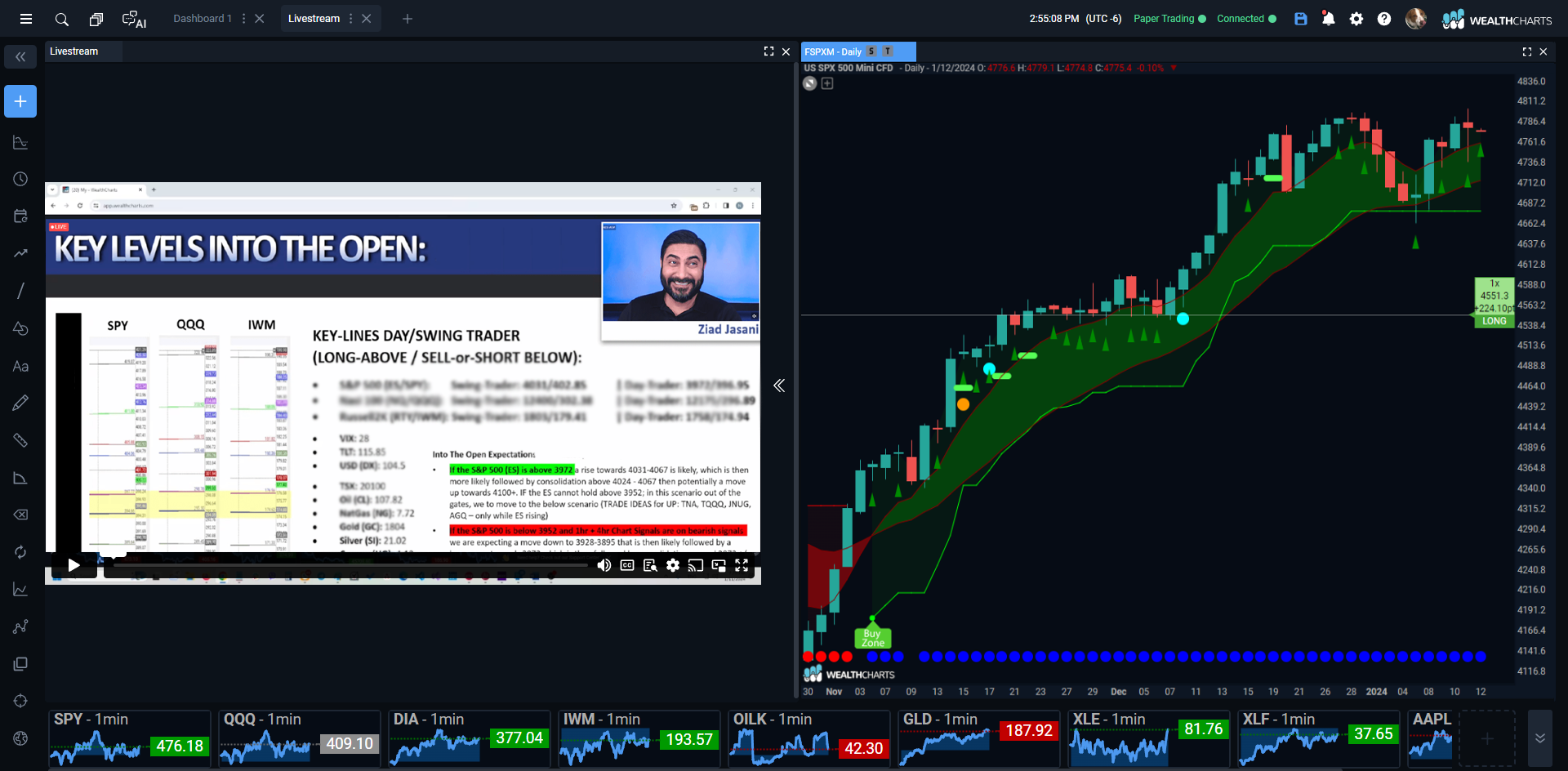The image size is (1568, 771).
Task: Select the eraser delete drawings tool
Action: [20, 515]
